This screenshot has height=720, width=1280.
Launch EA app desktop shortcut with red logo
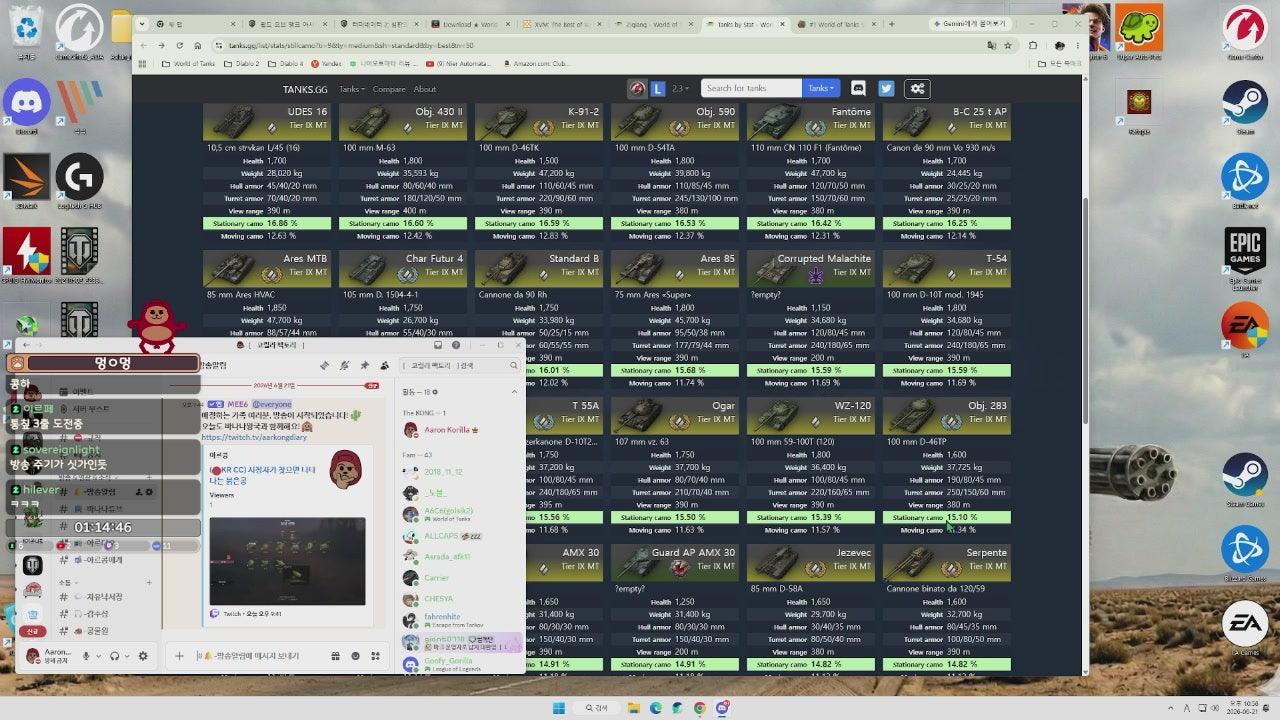coord(1245,331)
